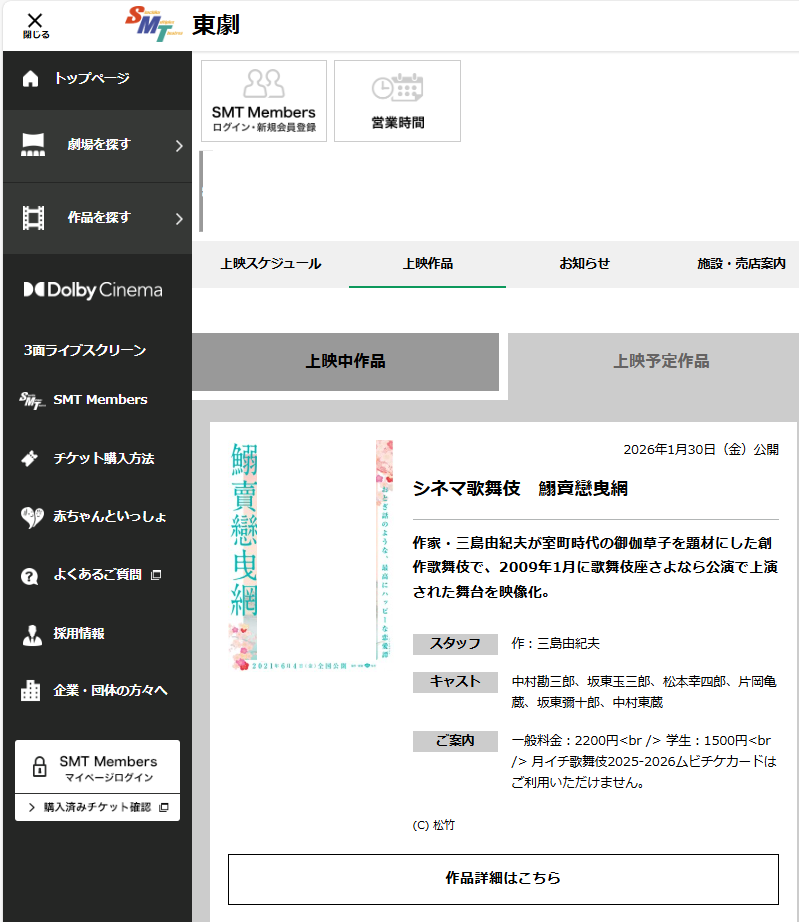Switch to 上映スケジュール tab
This screenshot has height=922, width=799.
click(x=271, y=263)
